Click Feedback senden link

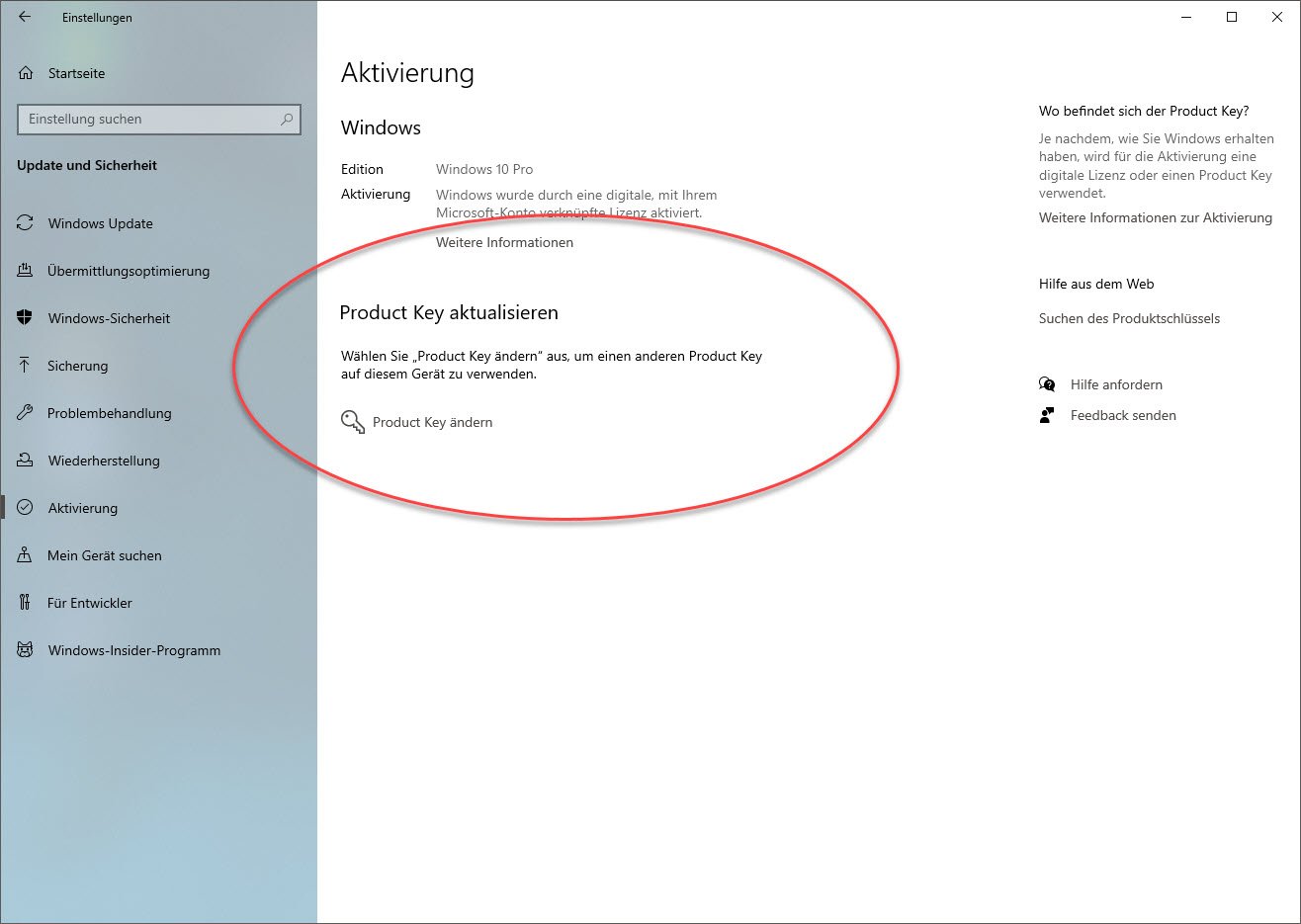click(x=1123, y=415)
